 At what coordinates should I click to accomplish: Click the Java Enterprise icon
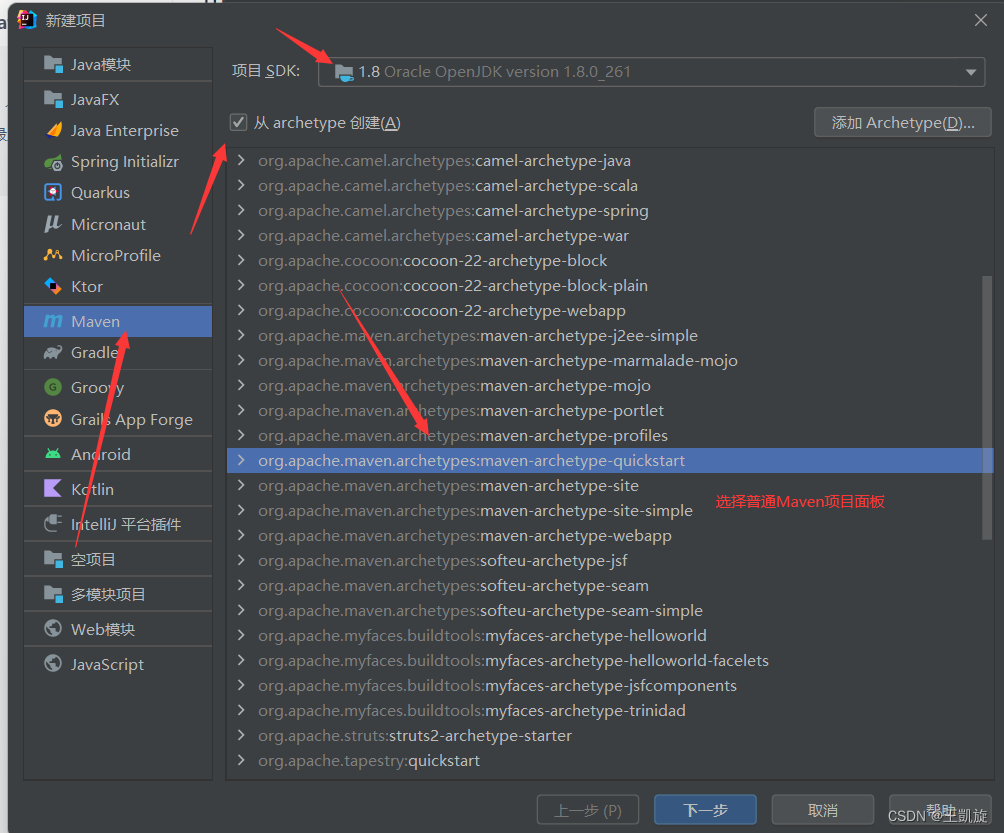(54, 130)
